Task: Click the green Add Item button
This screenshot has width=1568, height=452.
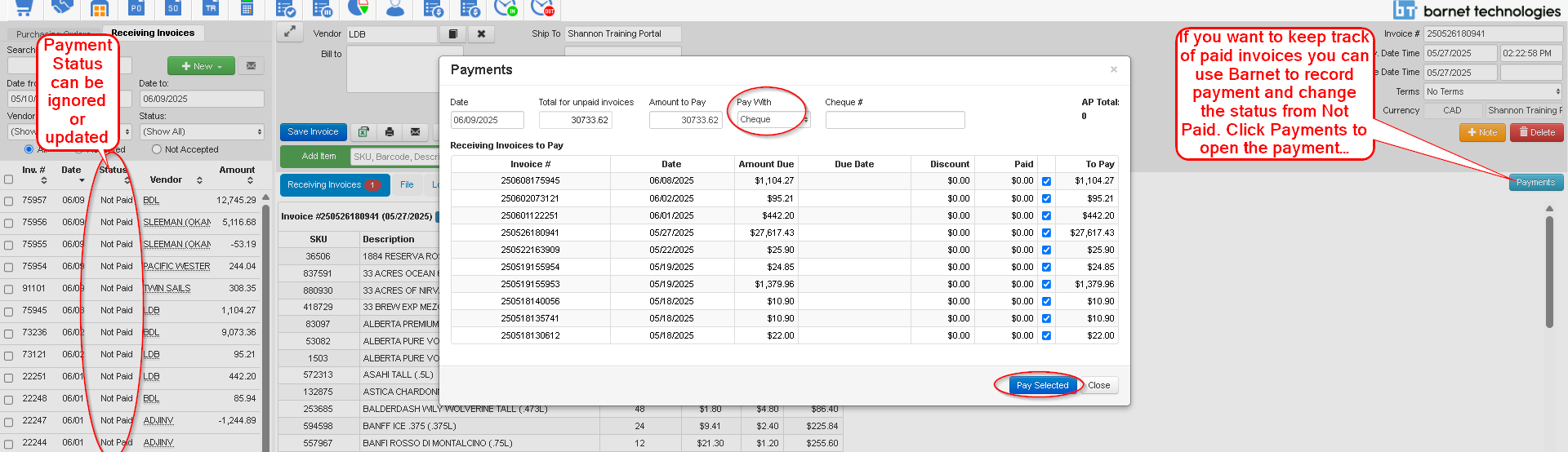Action: click(314, 156)
